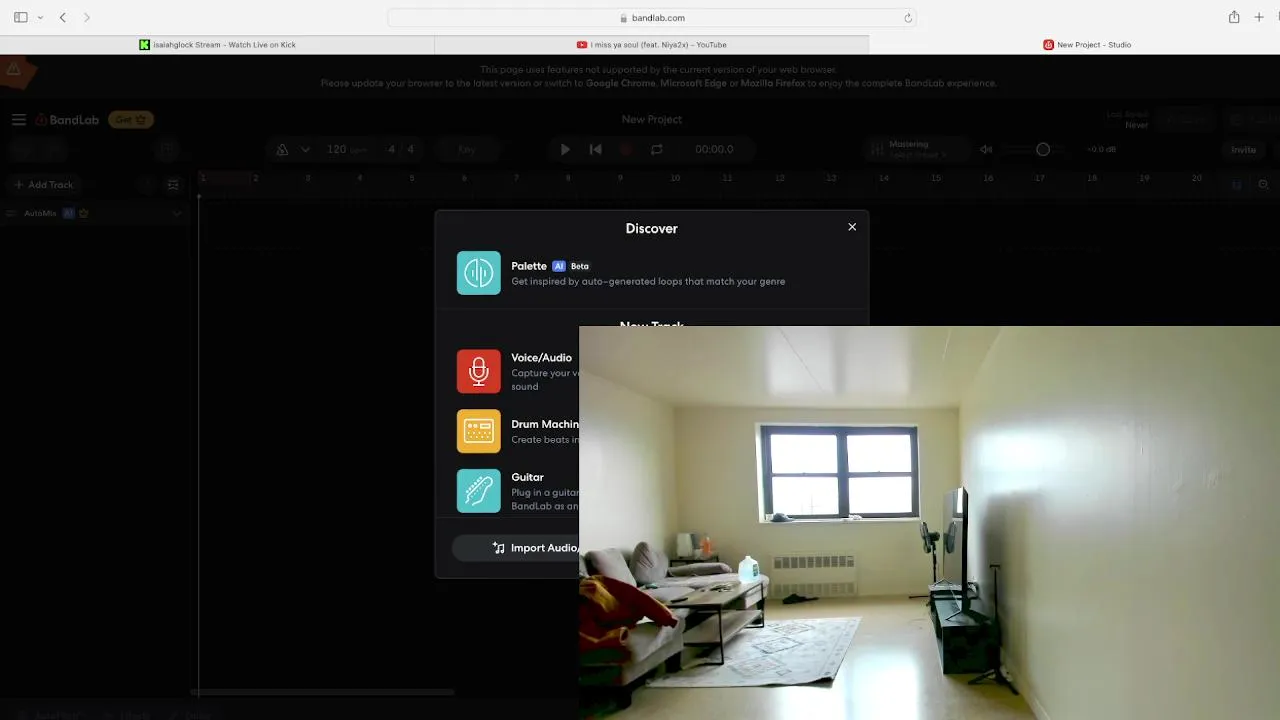The image size is (1280, 720).
Task: Click the Google Chrome link in warning
Action: tap(620, 83)
